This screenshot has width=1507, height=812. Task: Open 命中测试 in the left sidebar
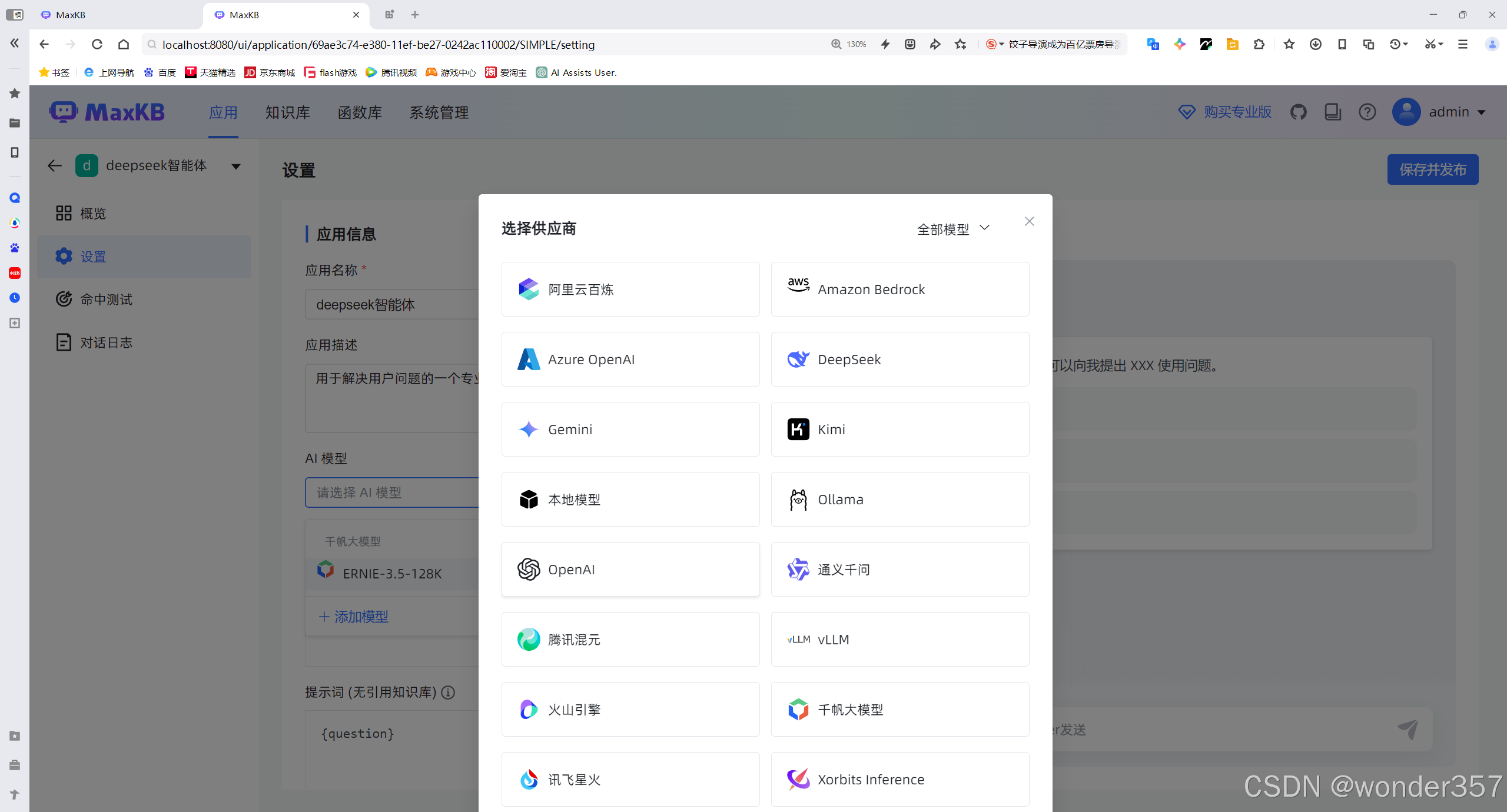pyautogui.click(x=107, y=299)
